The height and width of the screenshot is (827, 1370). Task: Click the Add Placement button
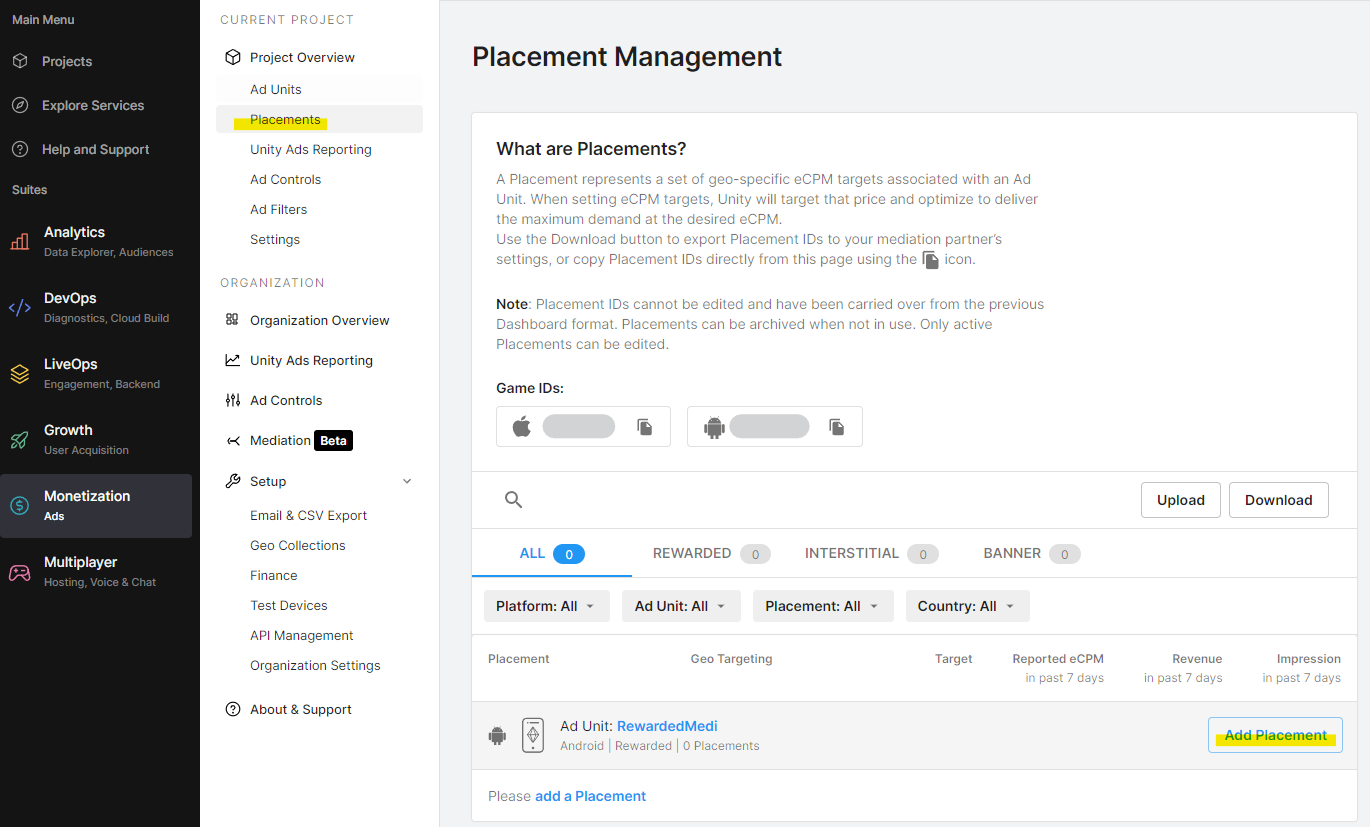[1276, 735]
